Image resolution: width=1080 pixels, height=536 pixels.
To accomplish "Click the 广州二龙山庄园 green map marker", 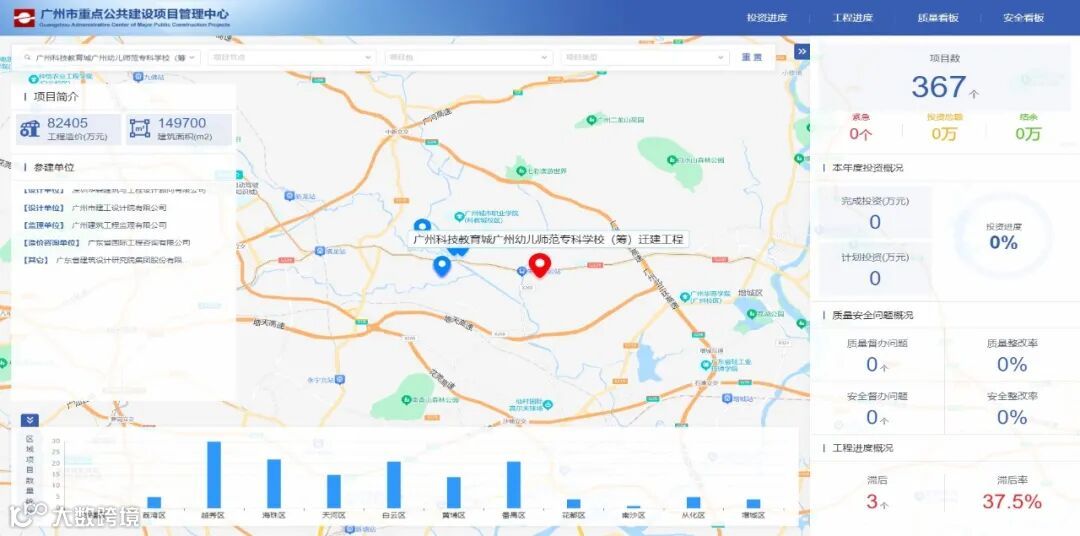I will 591,120.
